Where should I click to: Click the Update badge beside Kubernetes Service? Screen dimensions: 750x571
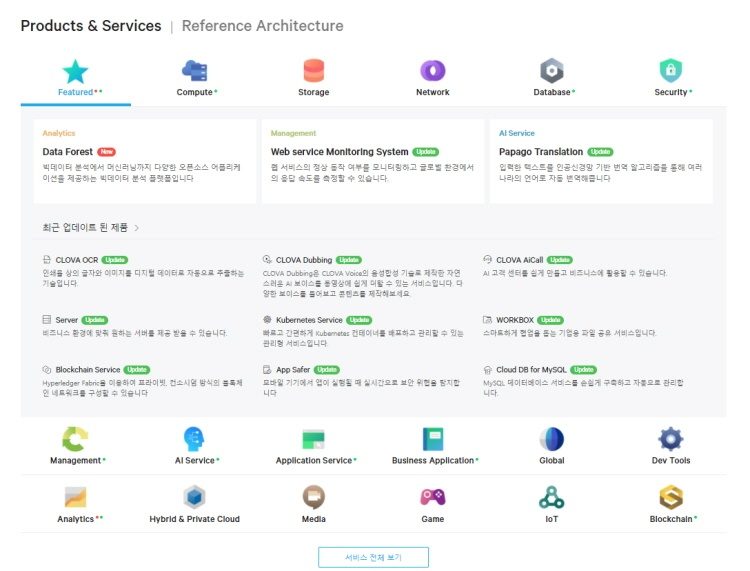[x=359, y=319]
